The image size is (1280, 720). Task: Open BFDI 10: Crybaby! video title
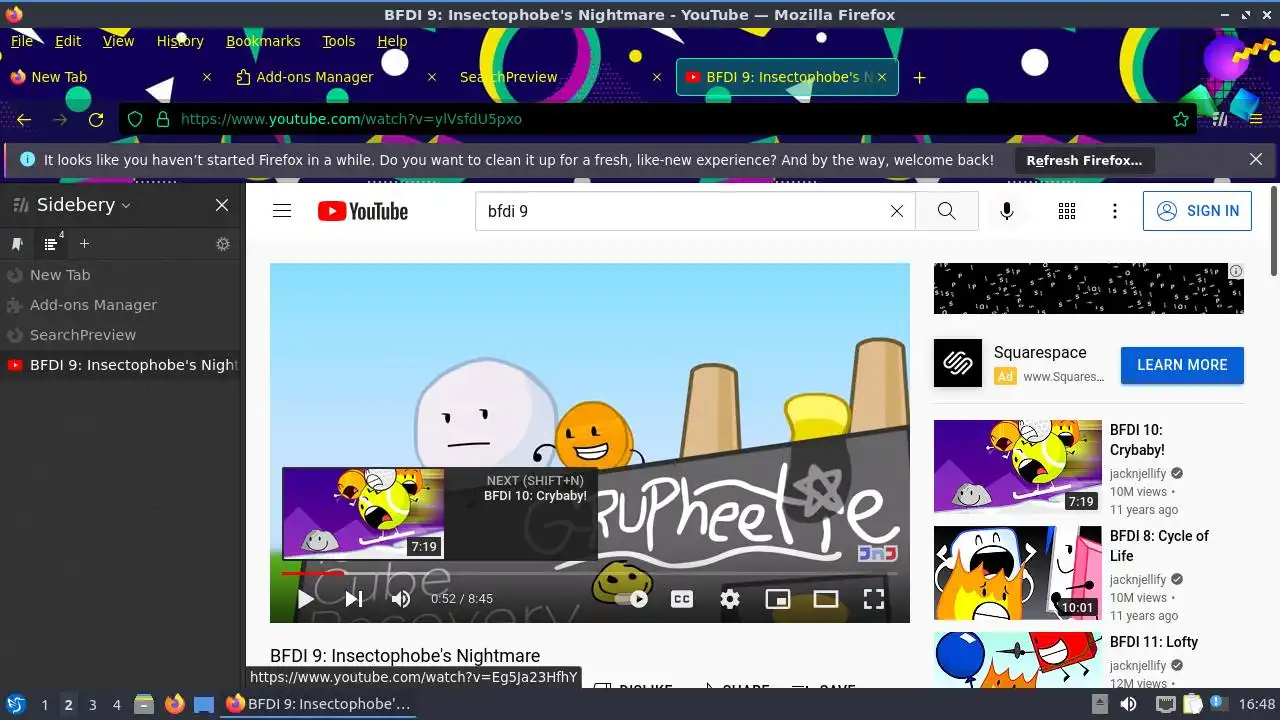[x=1137, y=440]
